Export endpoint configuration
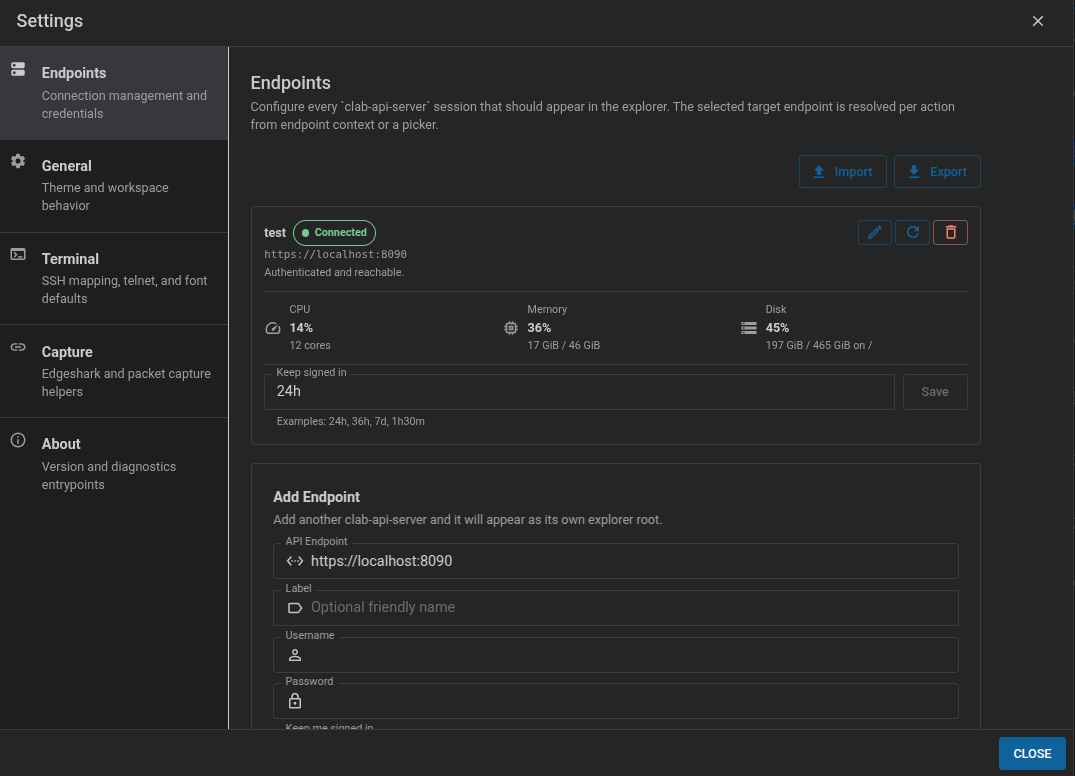Viewport: 1075px width, 776px height. pos(937,171)
